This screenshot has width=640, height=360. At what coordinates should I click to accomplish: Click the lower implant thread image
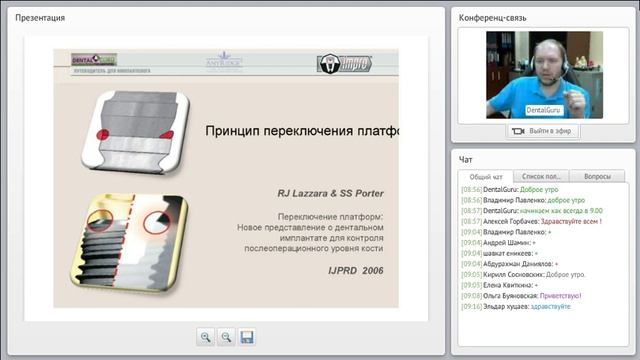pos(130,242)
